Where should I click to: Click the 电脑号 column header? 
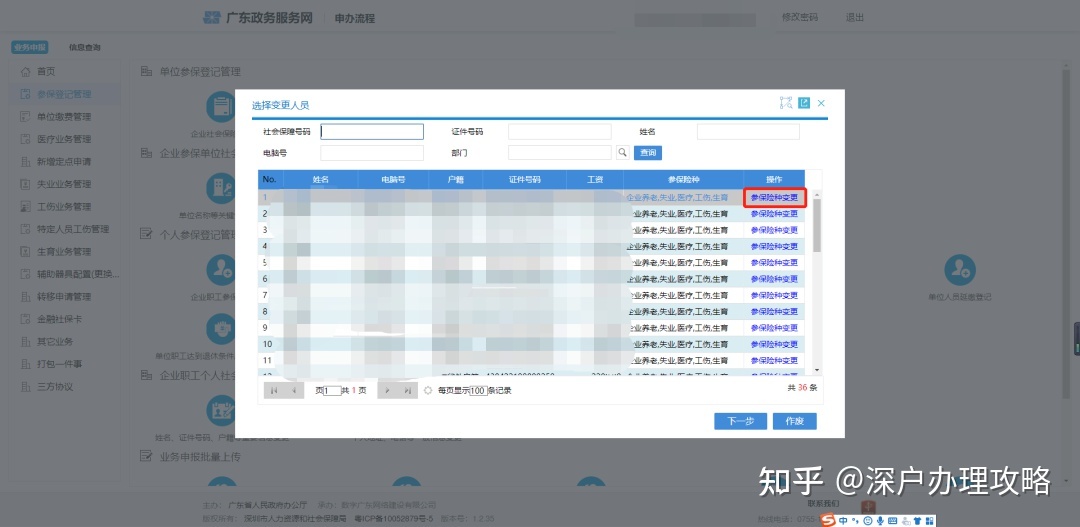(x=393, y=179)
